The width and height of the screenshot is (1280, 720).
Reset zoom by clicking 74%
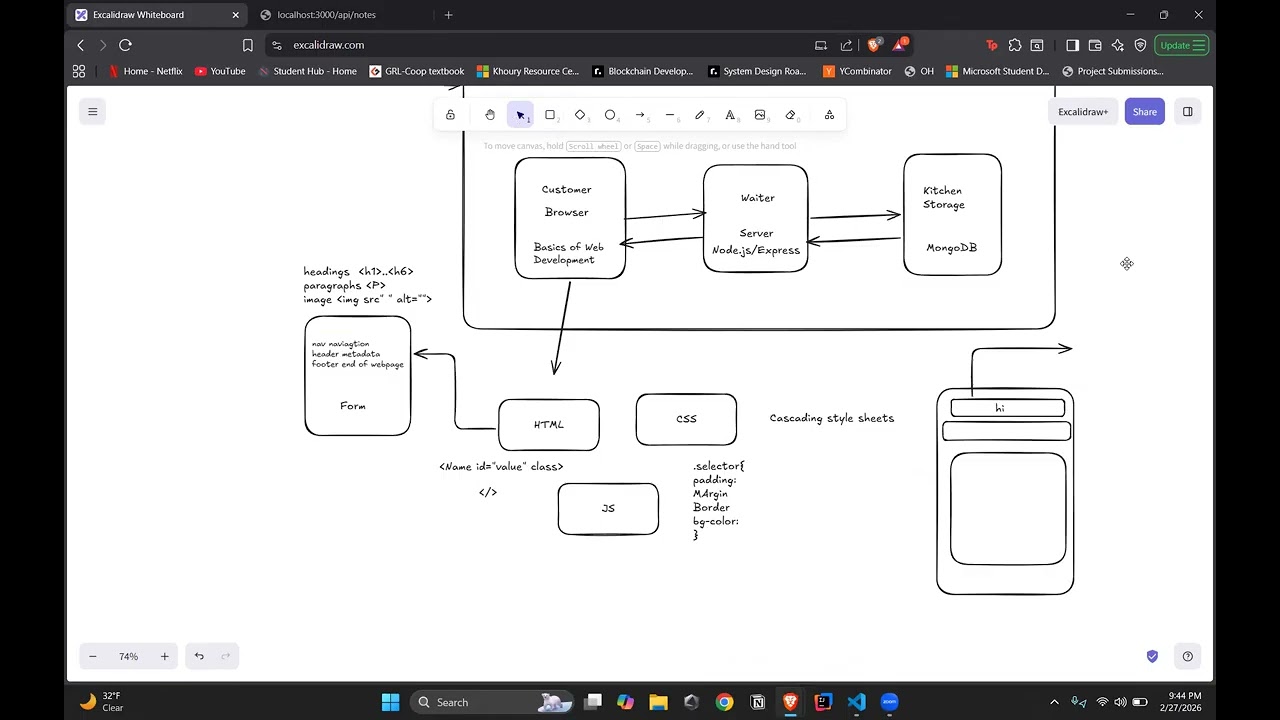point(129,656)
